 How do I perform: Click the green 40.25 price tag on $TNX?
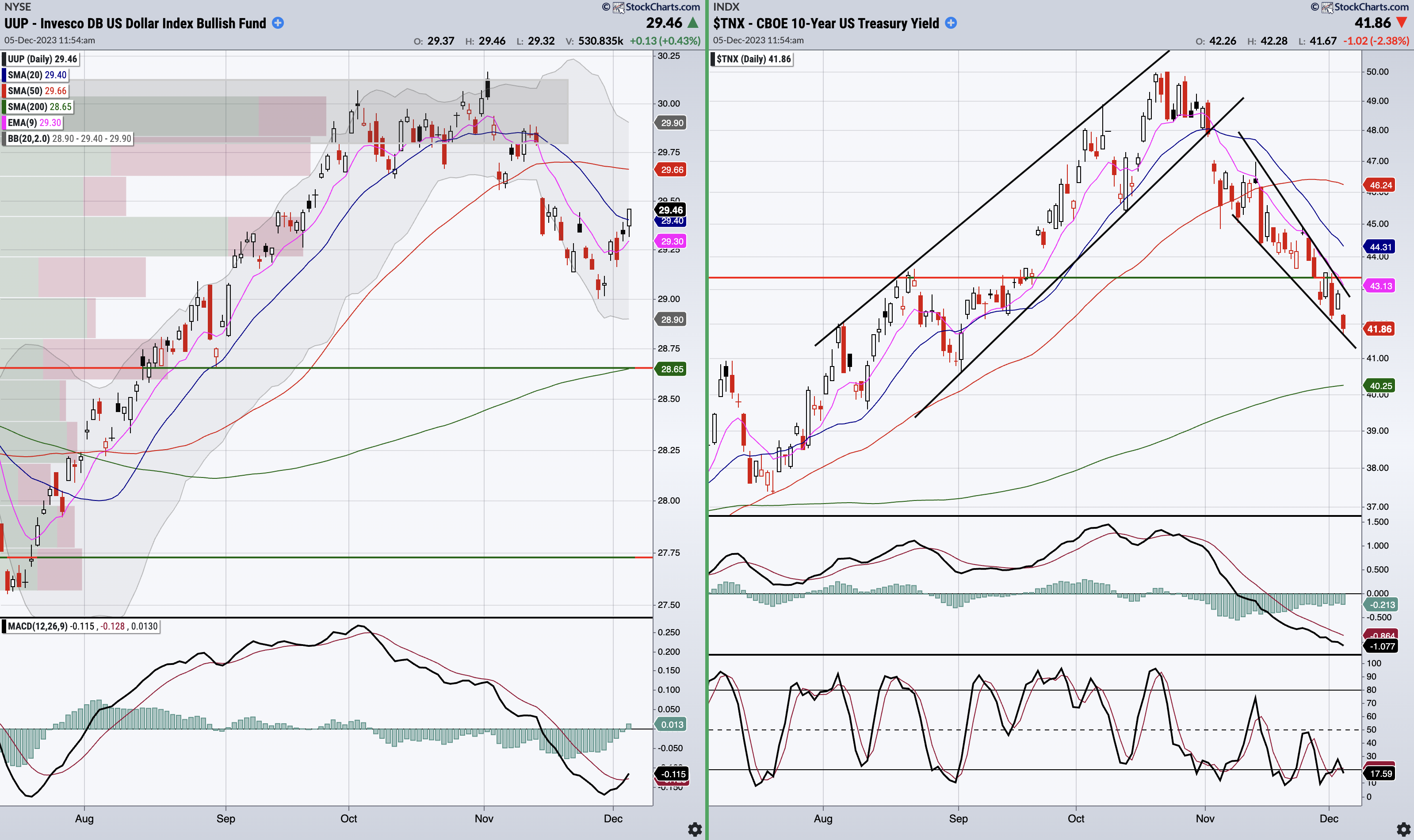click(x=1380, y=386)
